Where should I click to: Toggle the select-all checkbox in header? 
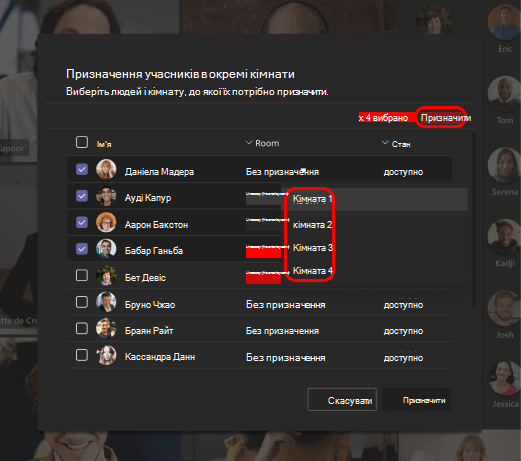(x=82, y=142)
